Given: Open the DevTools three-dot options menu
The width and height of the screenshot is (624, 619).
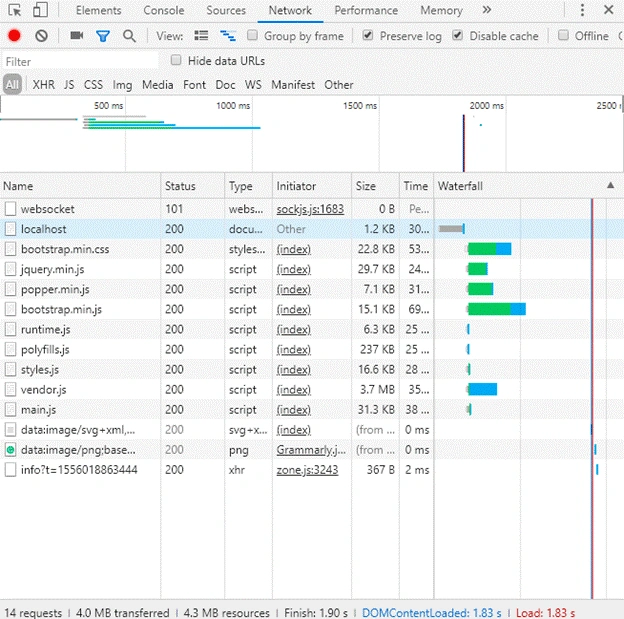Looking at the screenshot, I should coord(582,10).
